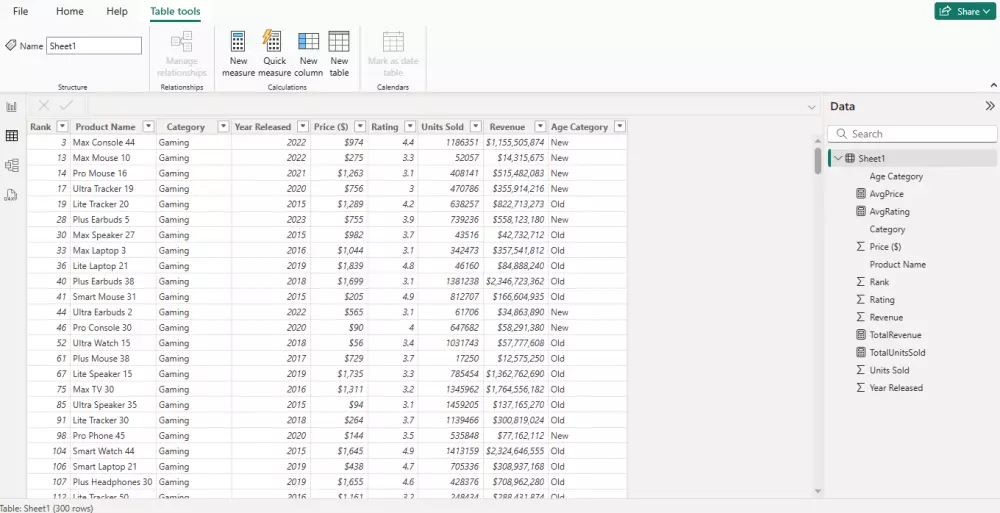Open the Age Category column filter dropdown
Screen dimensions: 1000x513
[619, 126]
